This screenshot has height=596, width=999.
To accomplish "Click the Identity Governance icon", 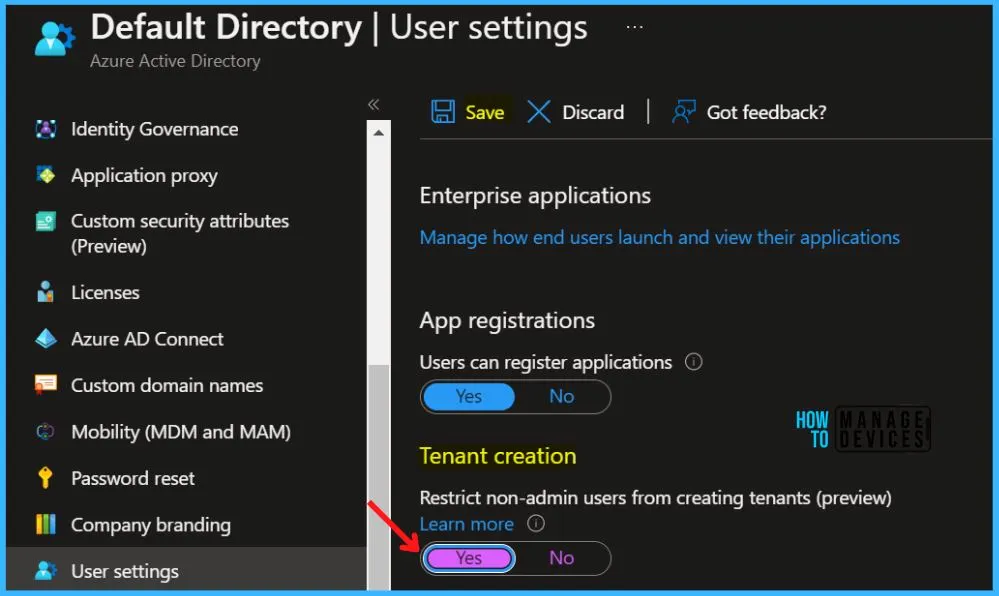I will click(46, 129).
